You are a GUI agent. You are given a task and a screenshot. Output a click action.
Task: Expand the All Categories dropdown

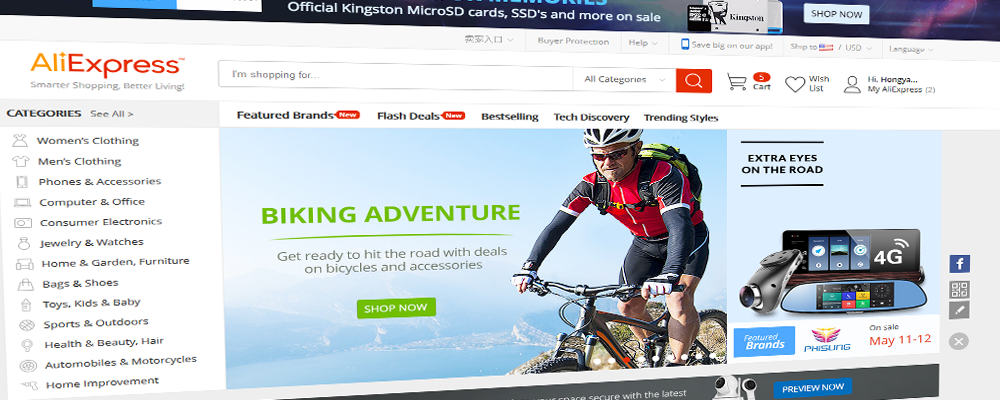(624, 80)
